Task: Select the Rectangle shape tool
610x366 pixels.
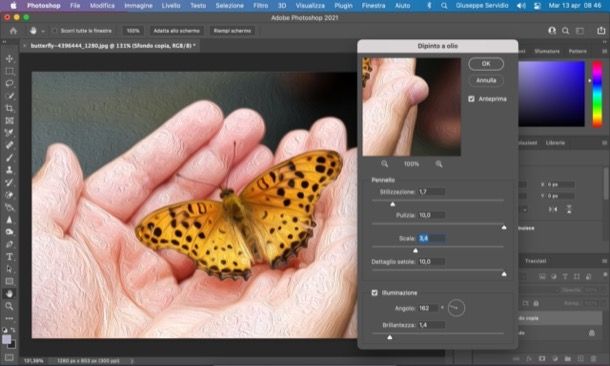Action: (9, 281)
